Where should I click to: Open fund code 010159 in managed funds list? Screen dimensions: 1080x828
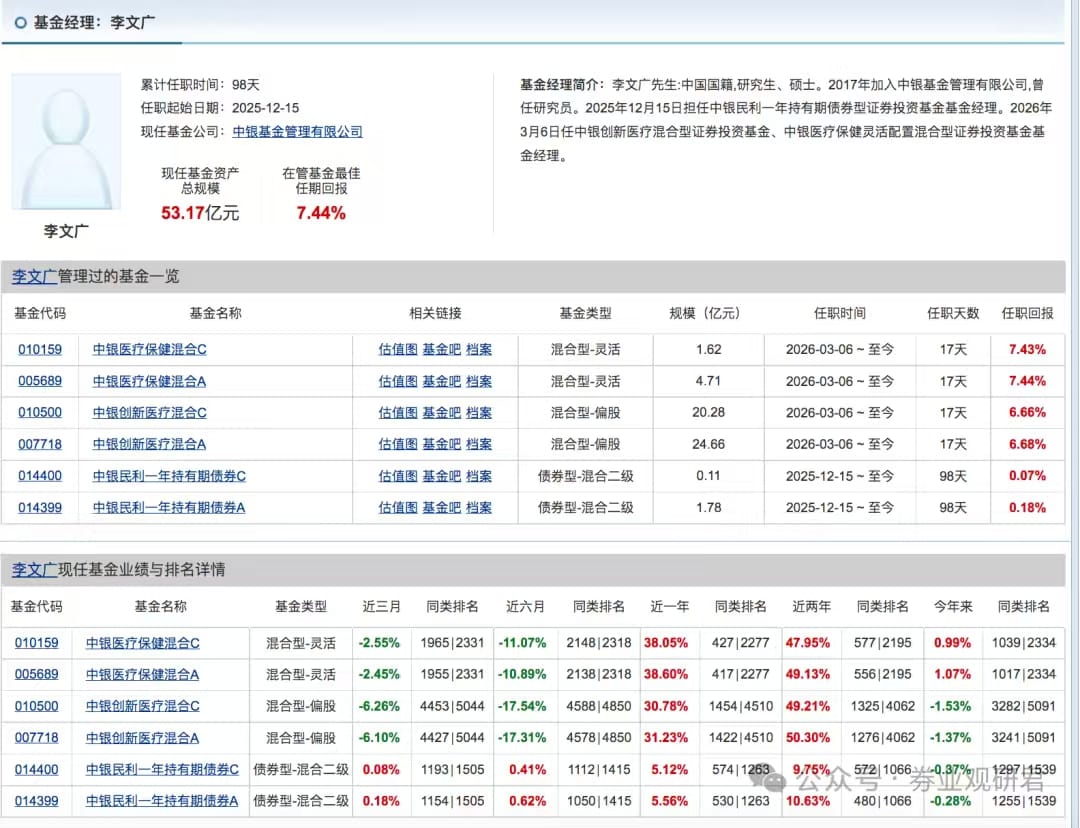click(x=40, y=349)
